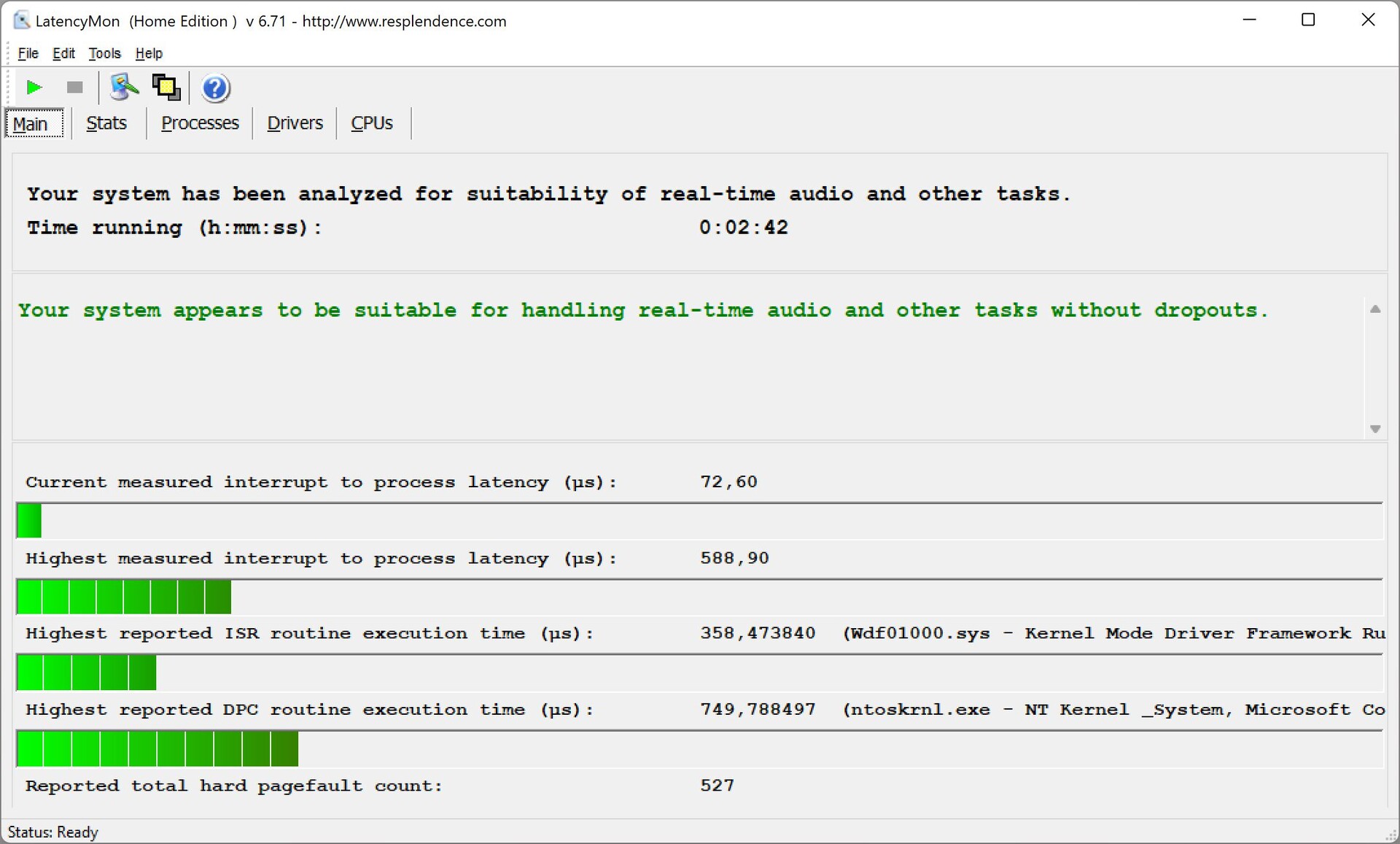
Task: Switch to the CPUs tab
Action: coord(372,123)
